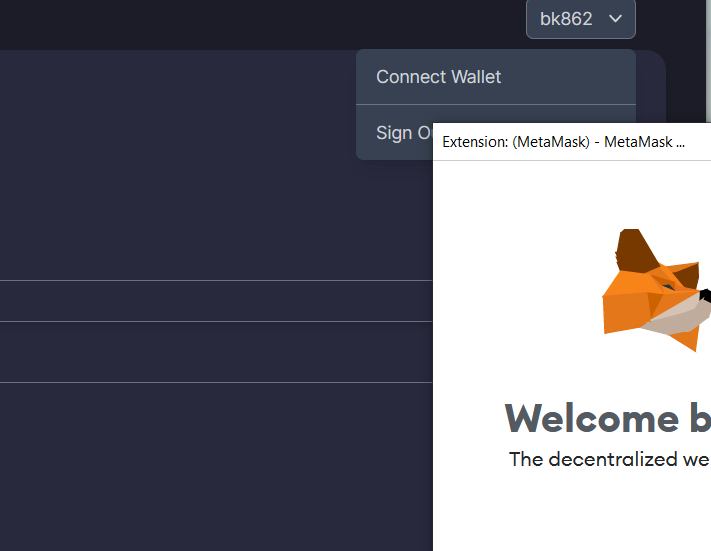Screen dimensions: 711x551
Task: Click the Welcome heading in MetaMask popup
Action: pyautogui.click(x=608, y=418)
